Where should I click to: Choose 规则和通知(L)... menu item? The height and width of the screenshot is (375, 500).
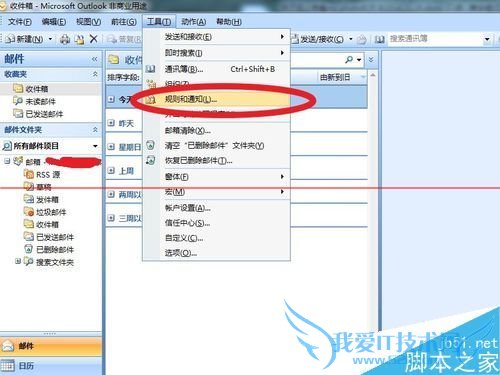(x=217, y=99)
